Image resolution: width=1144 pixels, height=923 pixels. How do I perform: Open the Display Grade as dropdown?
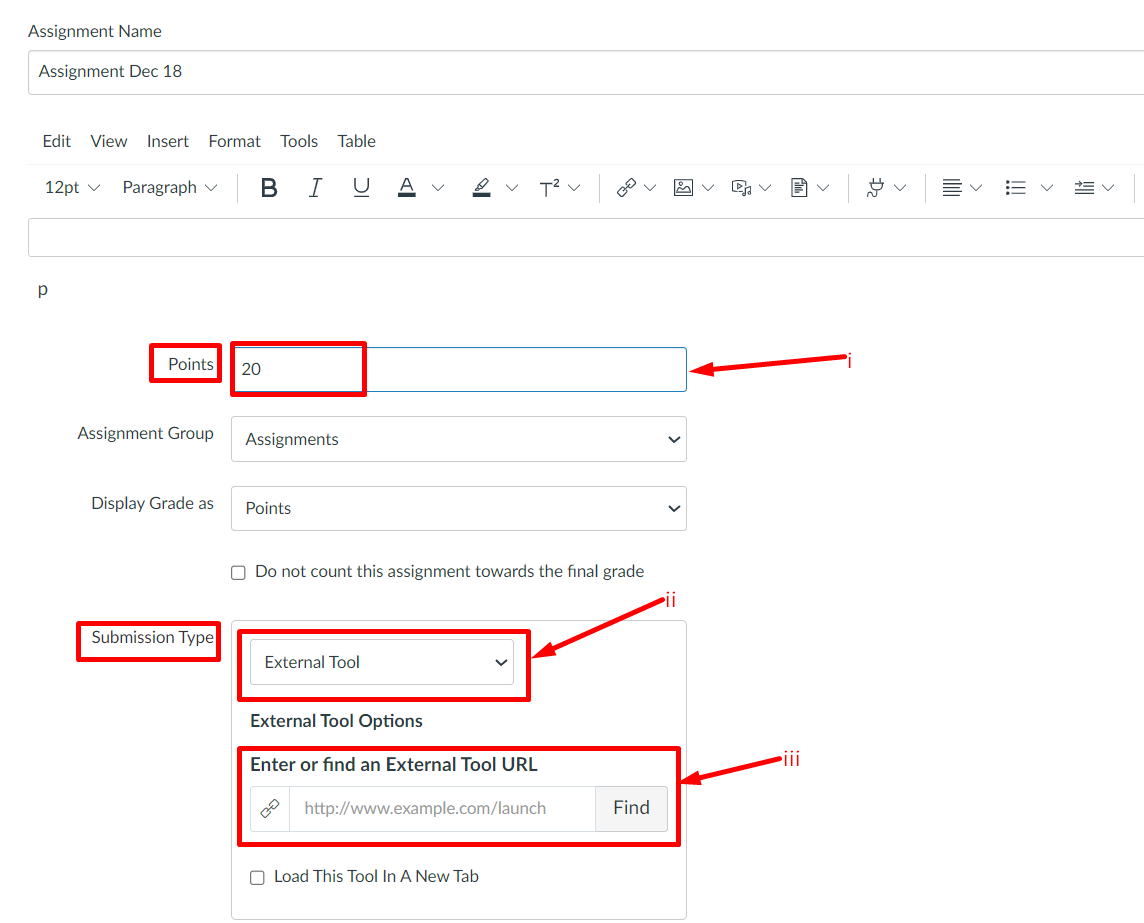click(458, 508)
